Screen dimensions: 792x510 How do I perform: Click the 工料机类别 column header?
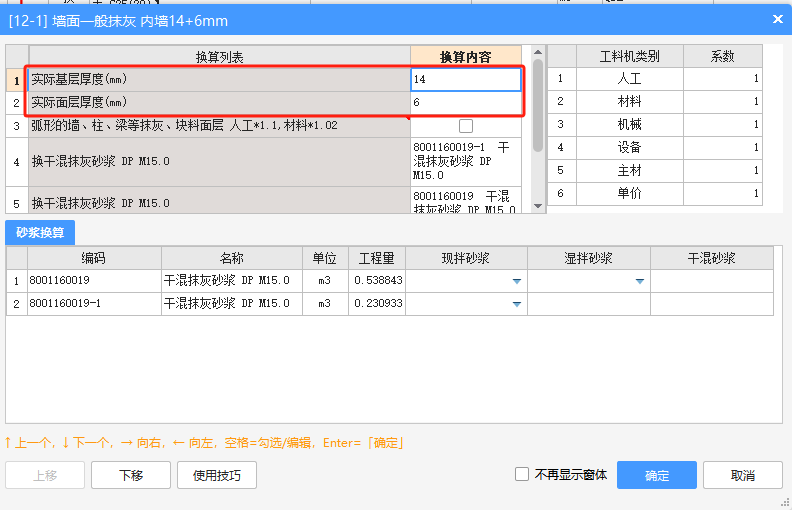pyautogui.click(x=629, y=56)
